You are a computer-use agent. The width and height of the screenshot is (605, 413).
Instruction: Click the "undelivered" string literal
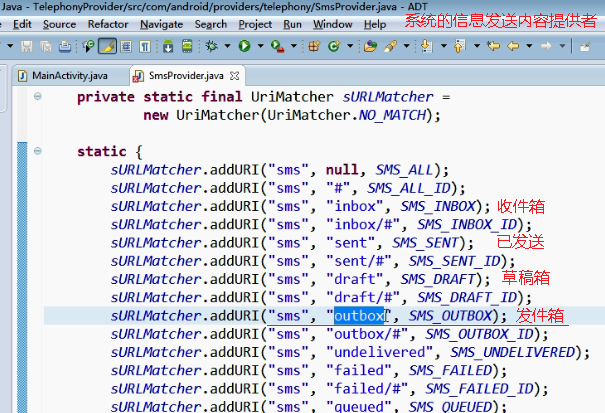tap(380, 352)
